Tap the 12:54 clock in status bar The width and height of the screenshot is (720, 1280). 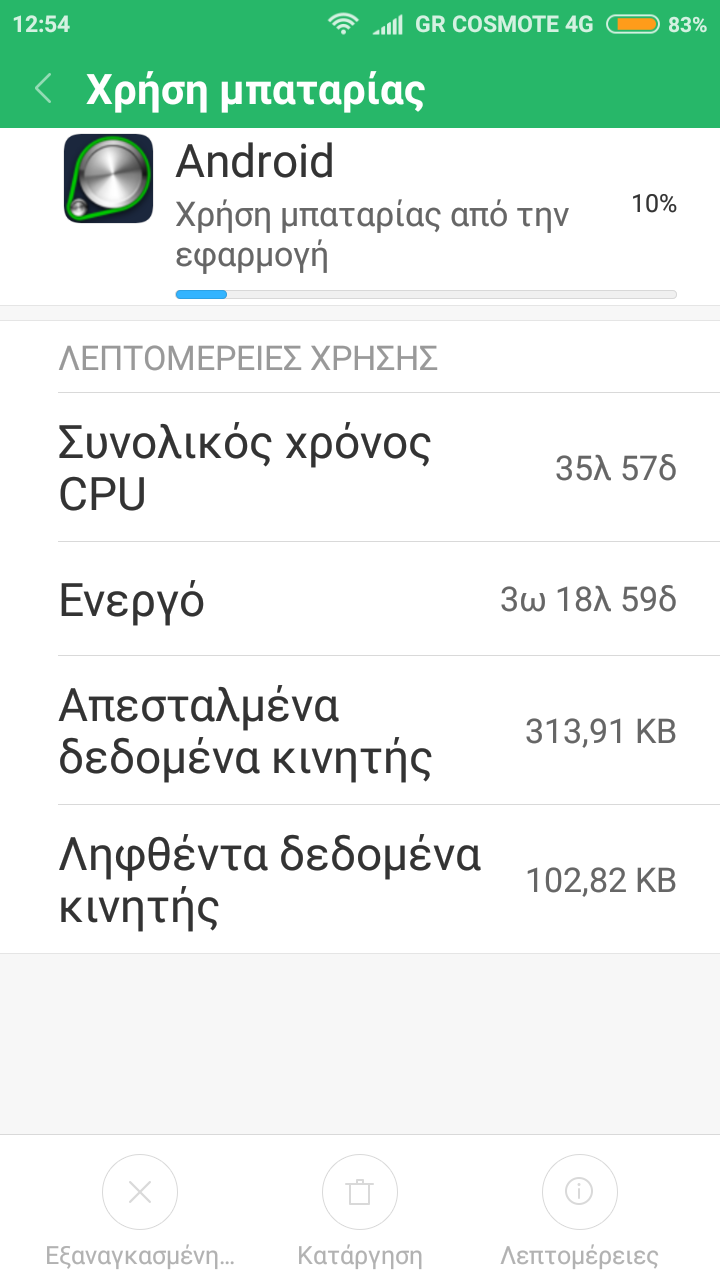click(41, 25)
